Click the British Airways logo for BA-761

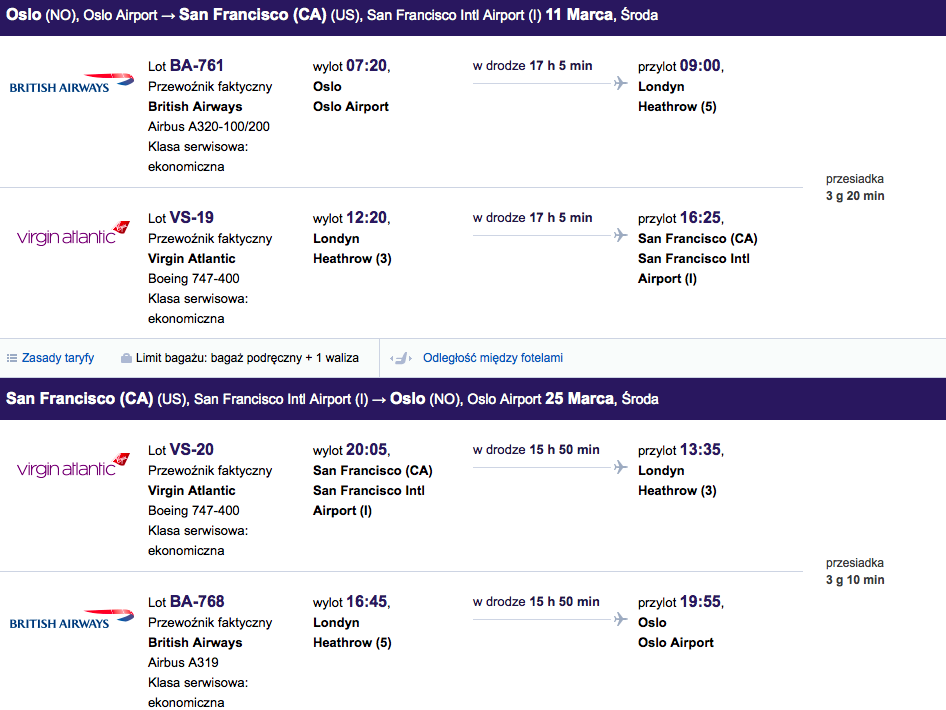pyautogui.click(x=72, y=83)
